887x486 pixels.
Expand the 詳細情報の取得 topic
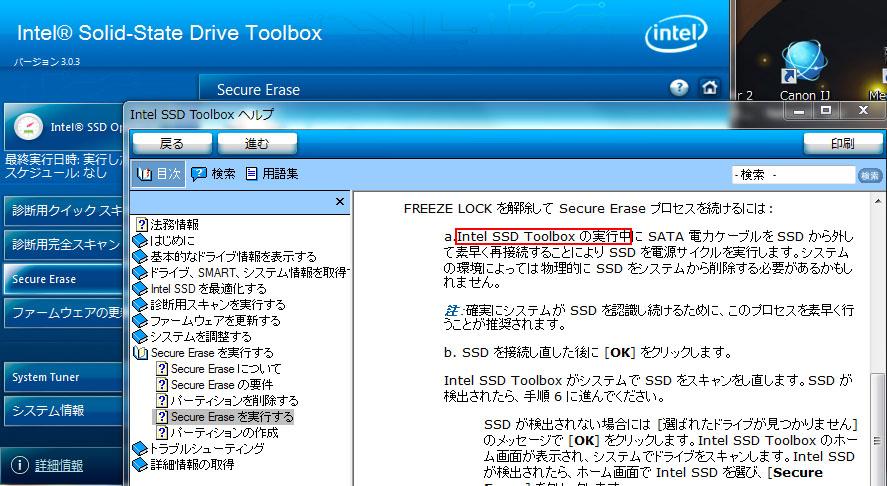192,465
